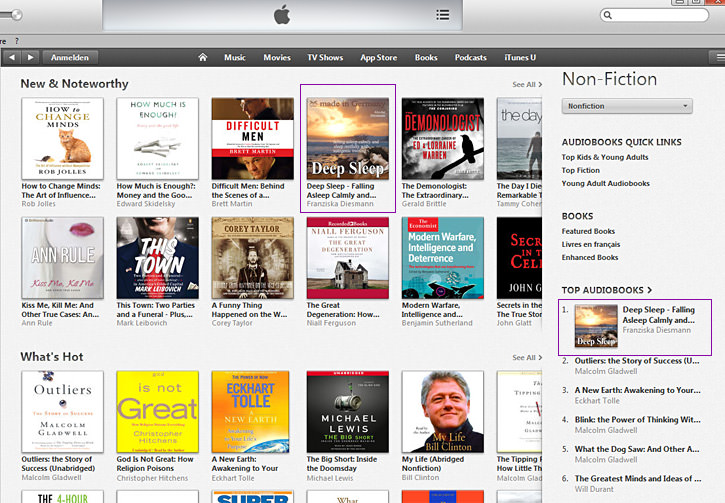Click author name Benjamin Sutherland
Image resolution: width=725 pixels, height=503 pixels.
pos(437,323)
